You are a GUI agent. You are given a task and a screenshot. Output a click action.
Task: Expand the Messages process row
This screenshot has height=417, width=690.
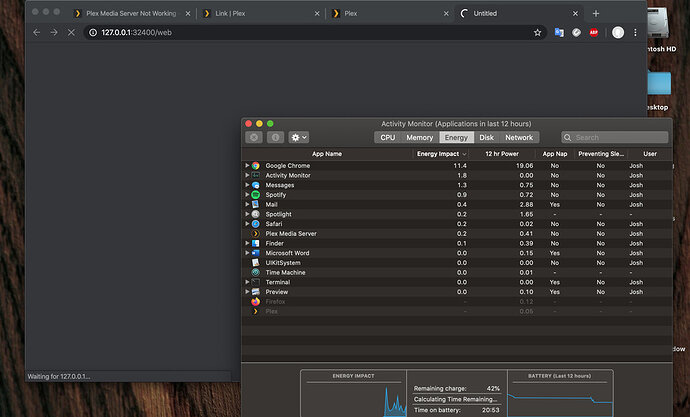point(247,185)
